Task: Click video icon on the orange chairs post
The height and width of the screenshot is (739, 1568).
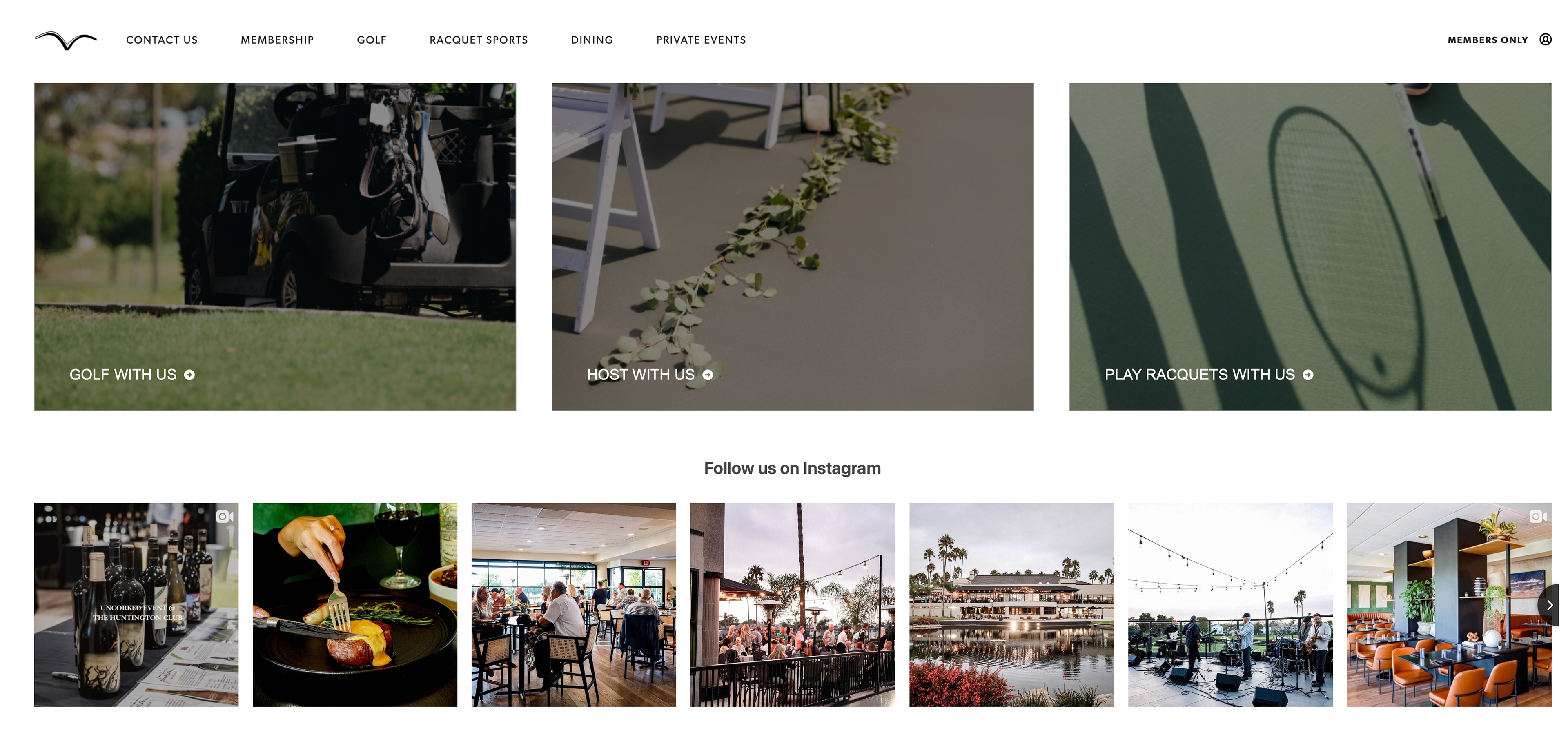Action: [1537, 516]
